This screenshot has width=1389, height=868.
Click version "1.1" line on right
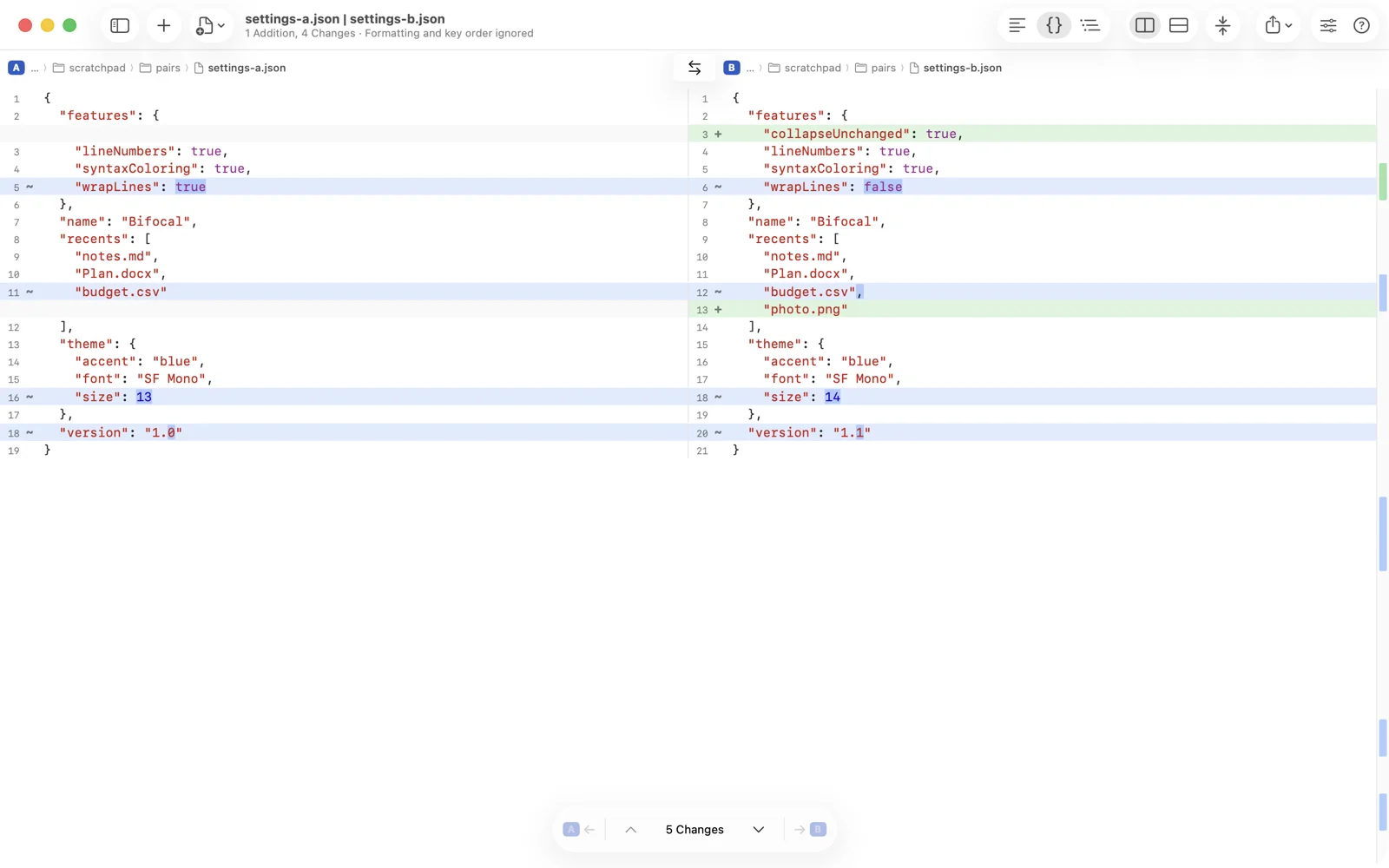pyautogui.click(x=1032, y=432)
